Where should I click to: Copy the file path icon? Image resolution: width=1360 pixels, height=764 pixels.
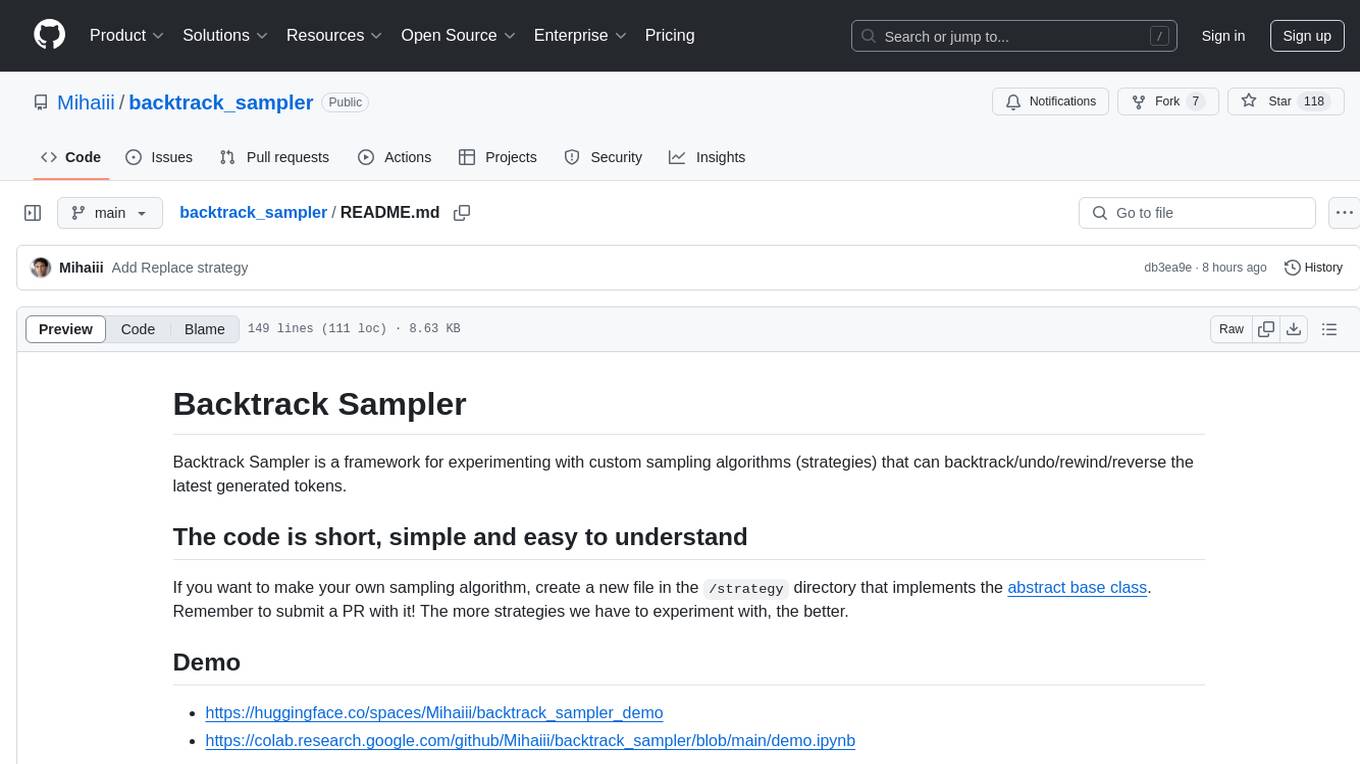click(x=462, y=213)
